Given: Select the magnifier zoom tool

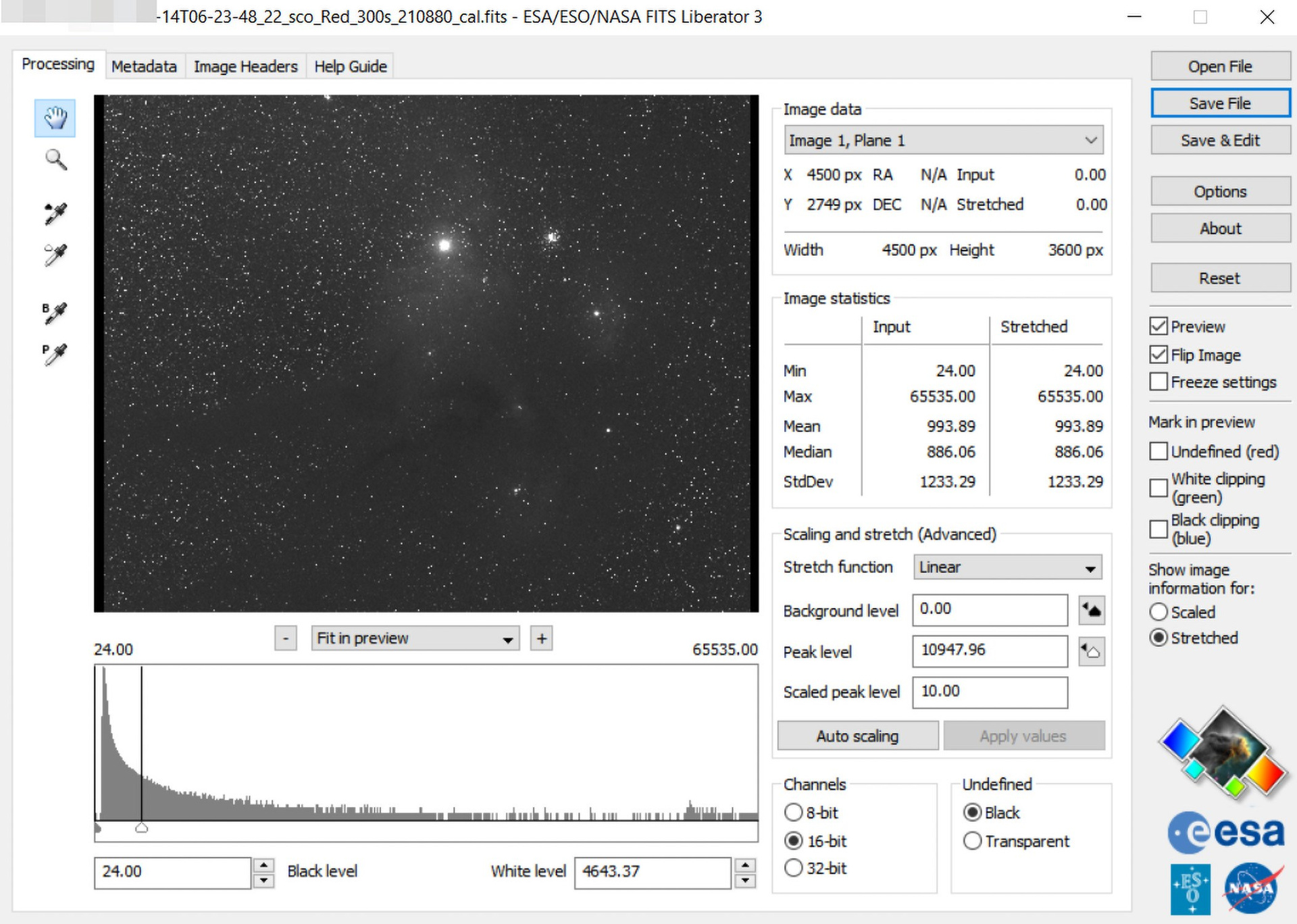Looking at the screenshot, I should [55, 160].
